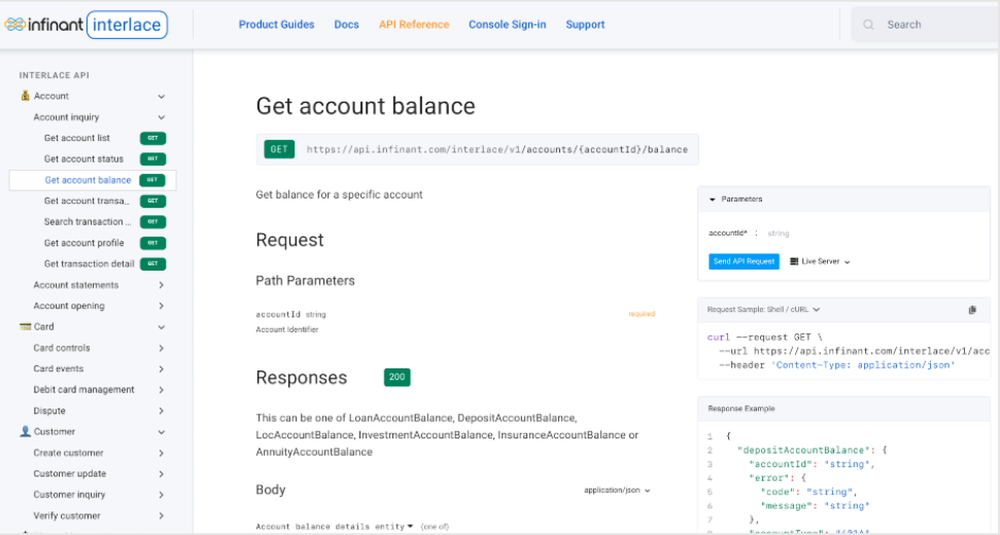This screenshot has height=535, width=1000.
Task: Collapse the Parameters panel triangle
Action: [712, 200]
